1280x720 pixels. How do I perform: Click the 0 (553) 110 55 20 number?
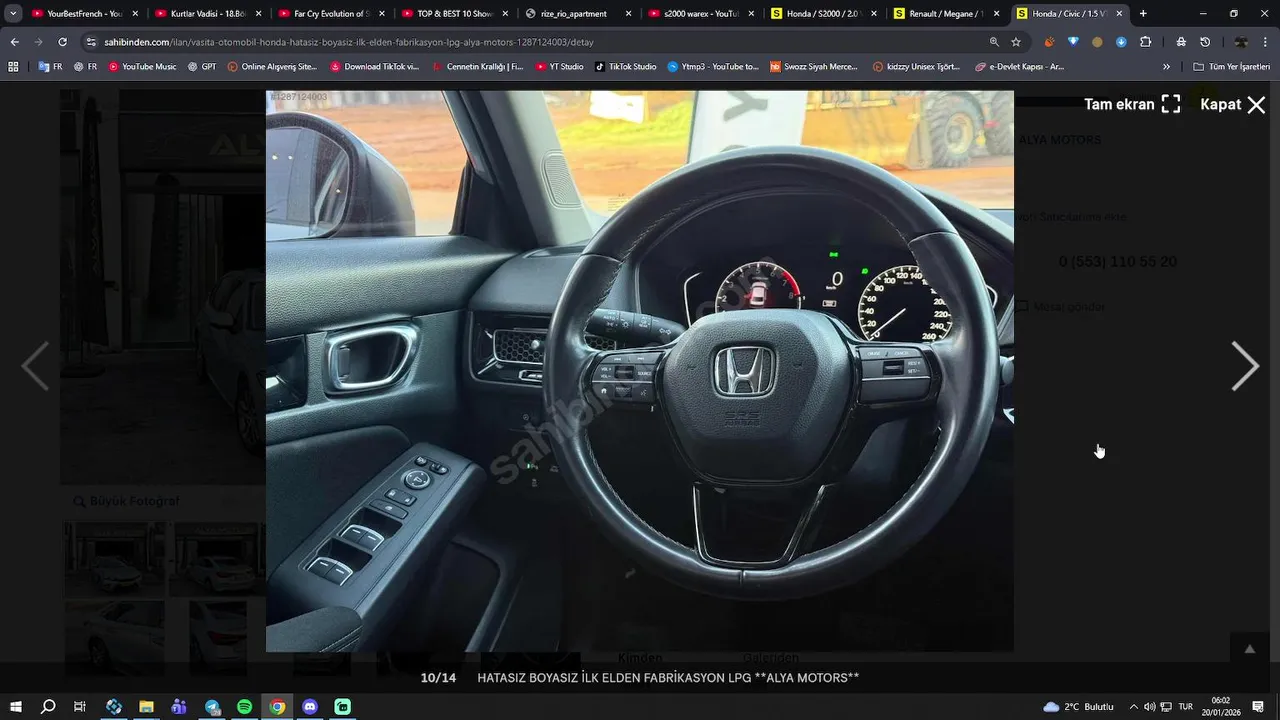(x=1117, y=262)
